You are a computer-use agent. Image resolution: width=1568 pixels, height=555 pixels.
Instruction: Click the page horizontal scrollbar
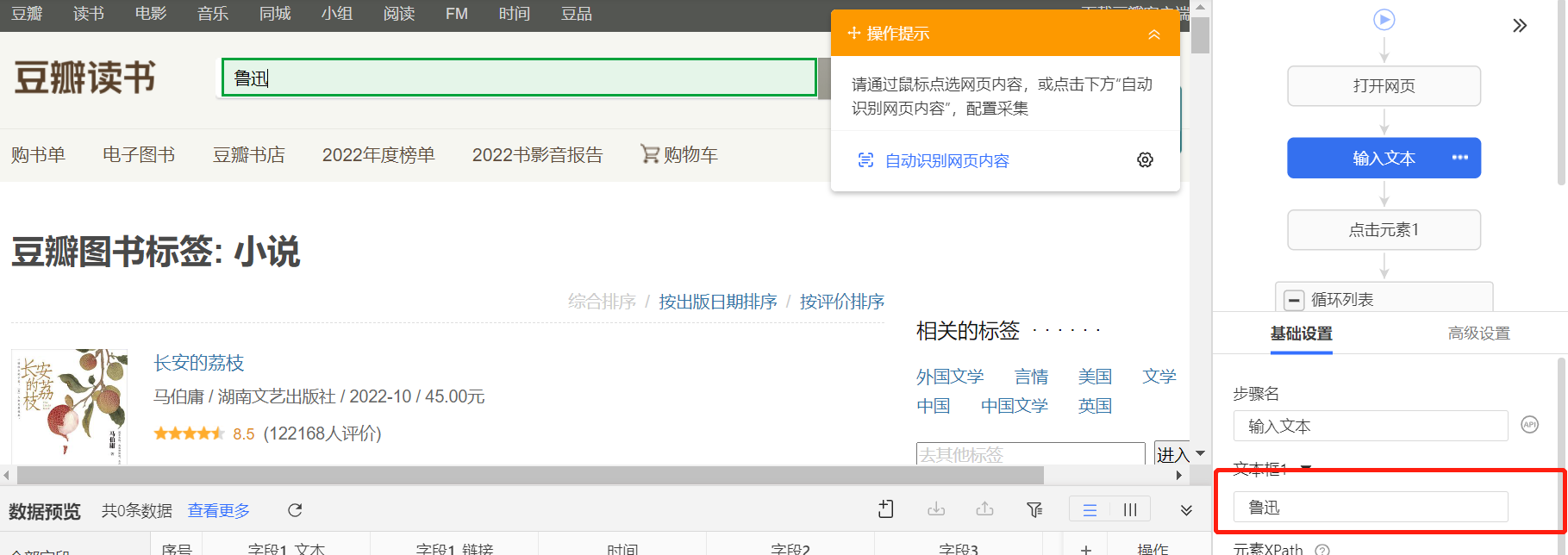(530, 475)
